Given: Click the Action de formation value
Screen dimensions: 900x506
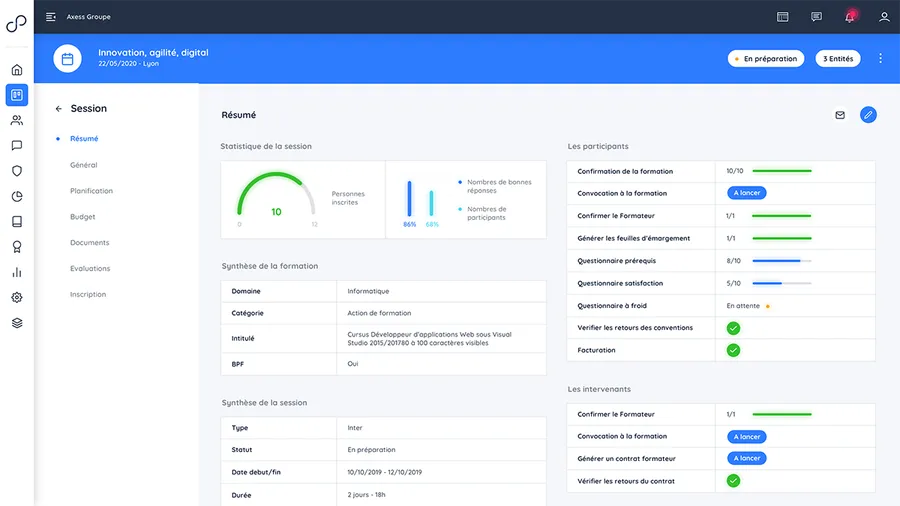Looking at the screenshot, I should click(x=379, y=313).
